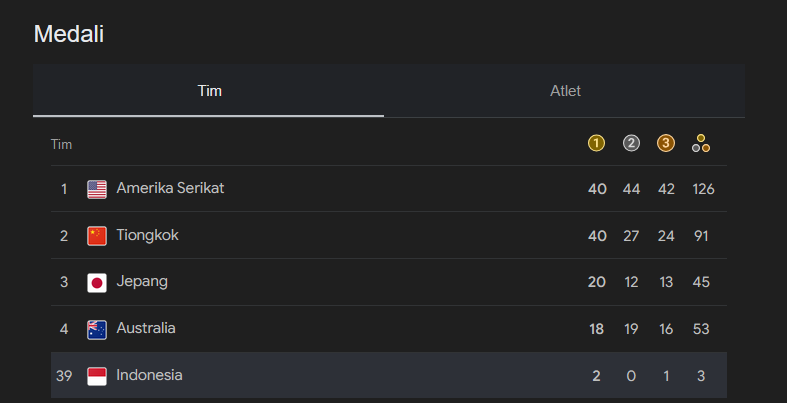Click the bronze medal column icon
This screenshot has width=787, height=403.
(x=666, y=143)
